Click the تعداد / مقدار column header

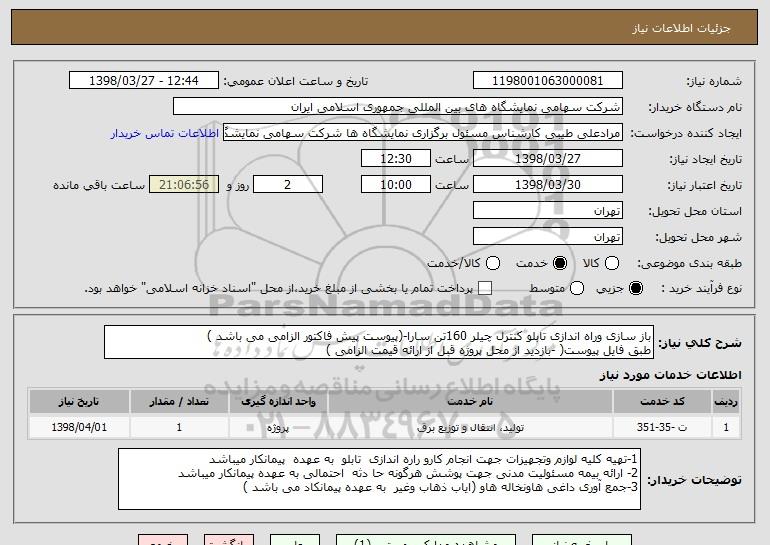[179, 402]
